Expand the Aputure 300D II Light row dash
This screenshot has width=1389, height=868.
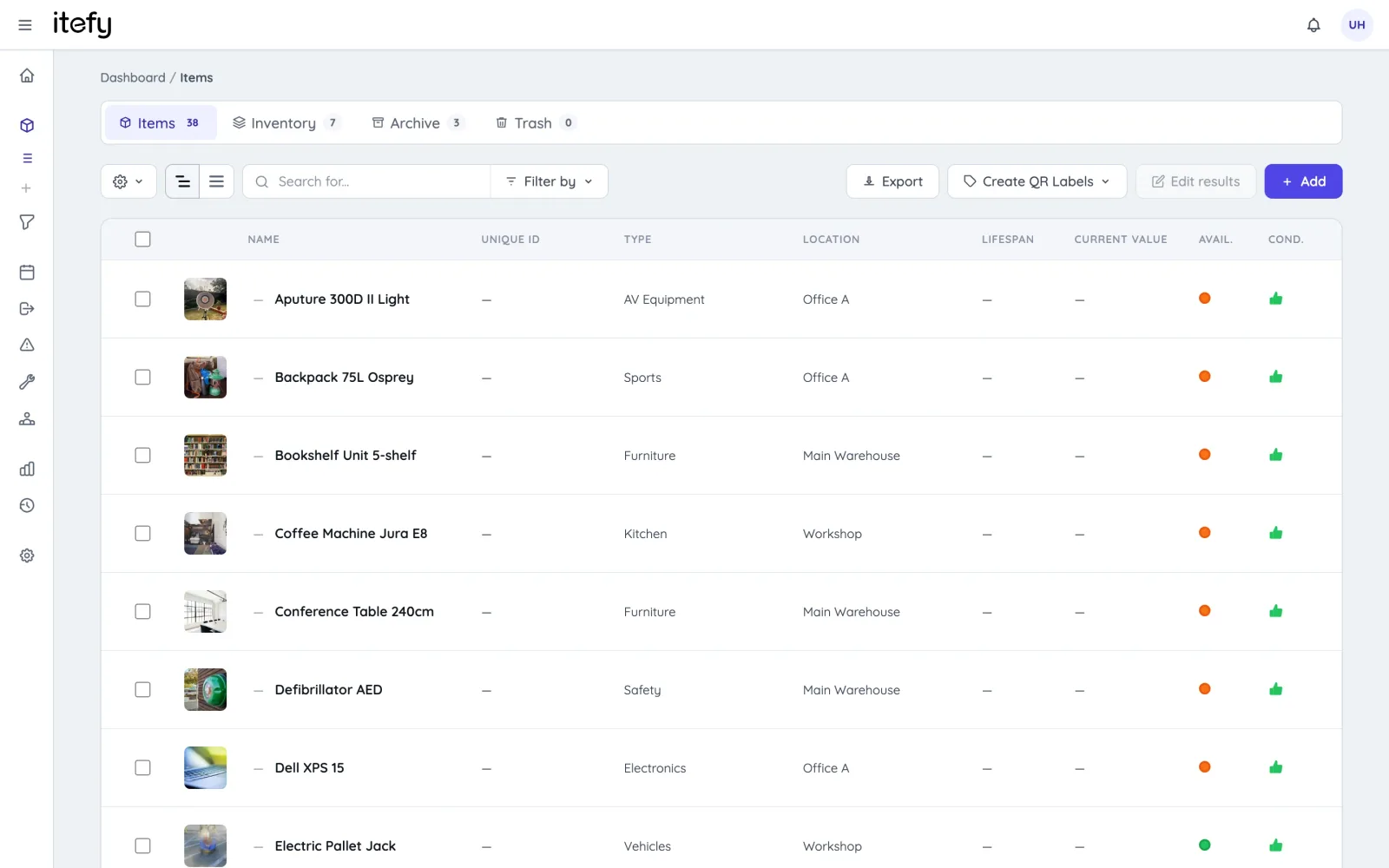[258, 299]
